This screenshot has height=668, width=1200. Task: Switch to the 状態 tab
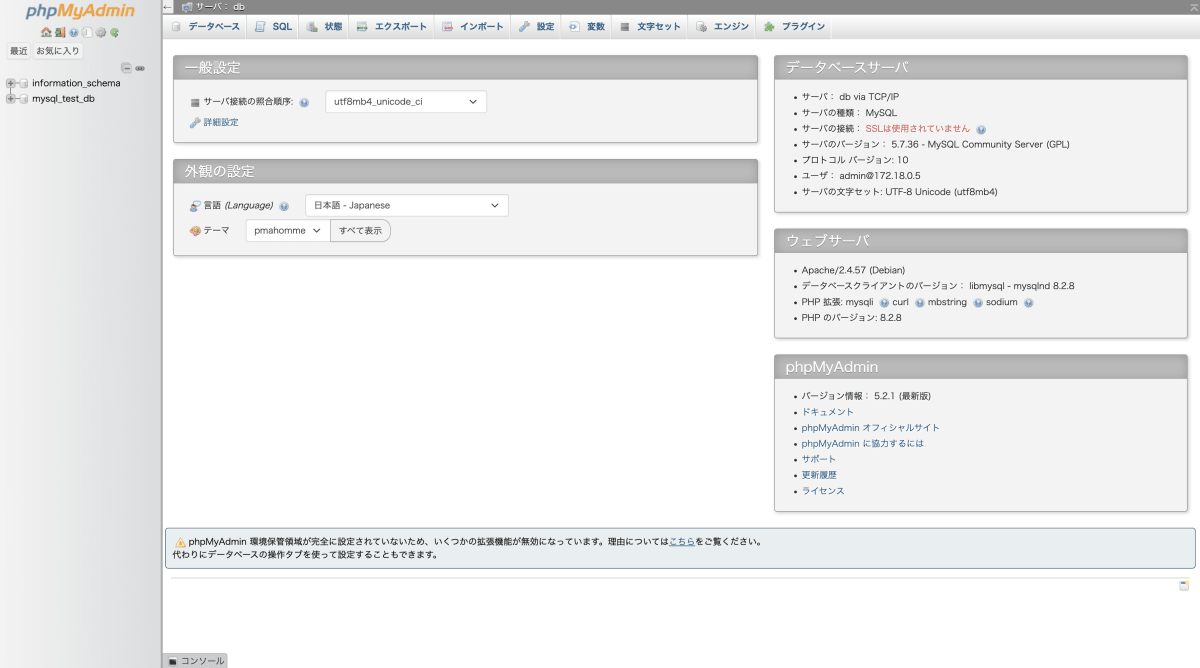[325, 27]
